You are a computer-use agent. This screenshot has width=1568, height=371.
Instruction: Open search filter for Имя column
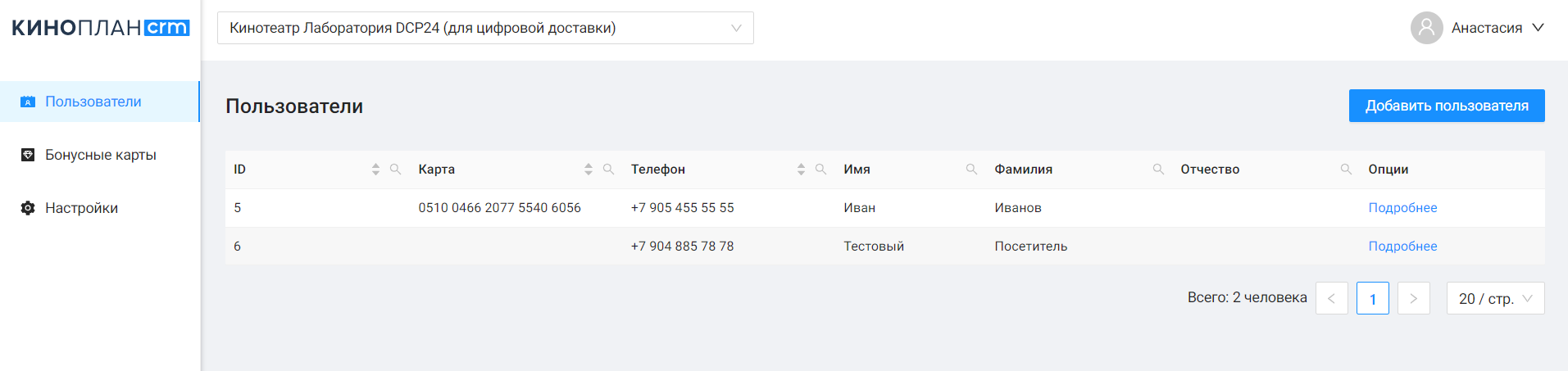(971, 170)
